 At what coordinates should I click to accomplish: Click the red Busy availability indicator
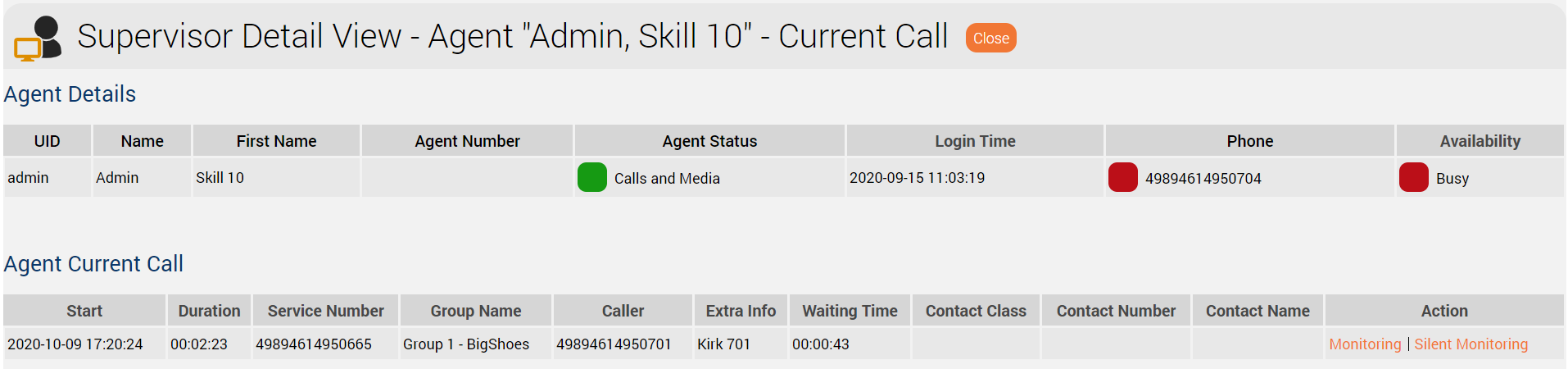(1414, 177)
